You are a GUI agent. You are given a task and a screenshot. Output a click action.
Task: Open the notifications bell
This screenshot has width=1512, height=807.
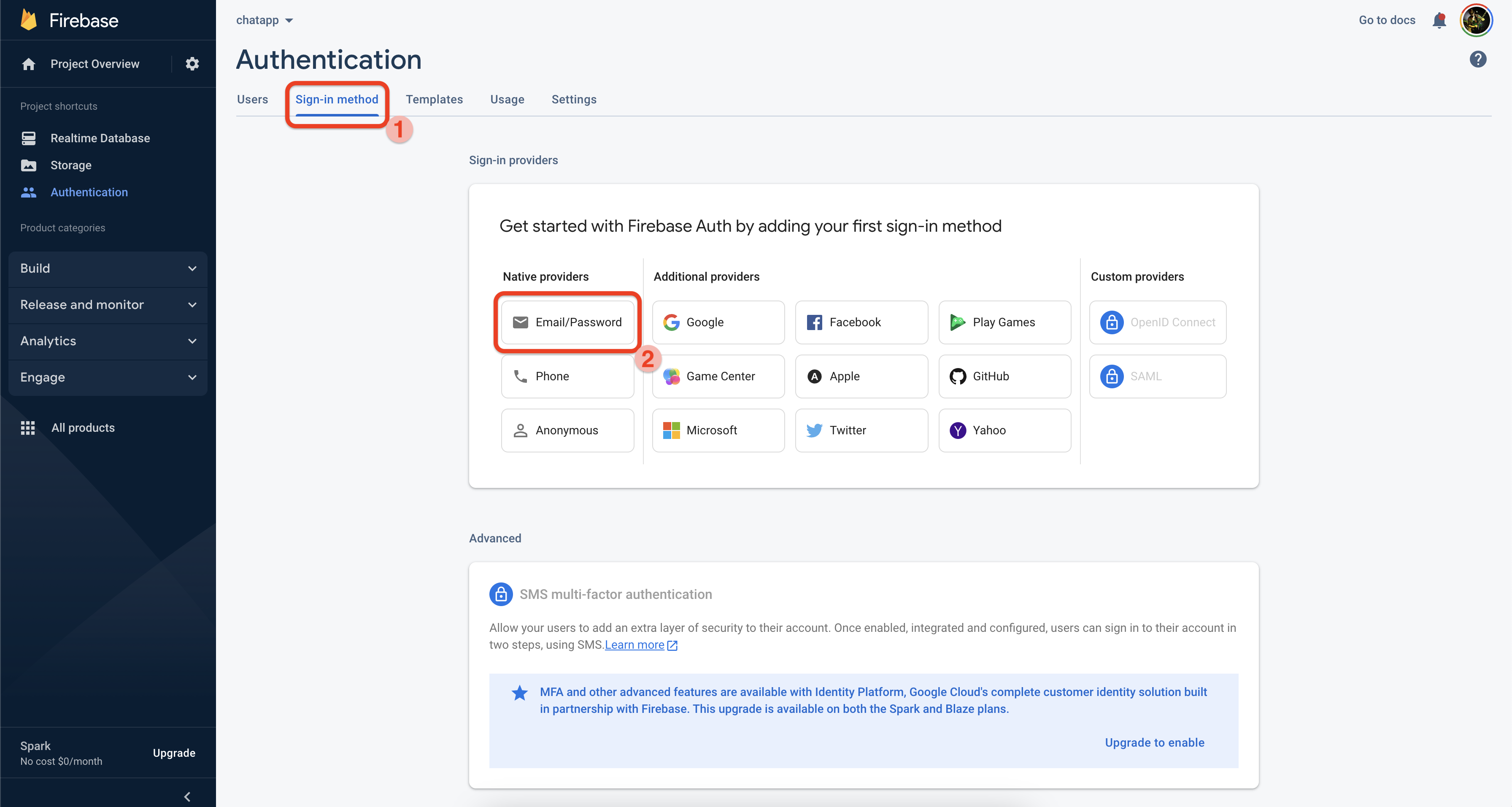1439,21
